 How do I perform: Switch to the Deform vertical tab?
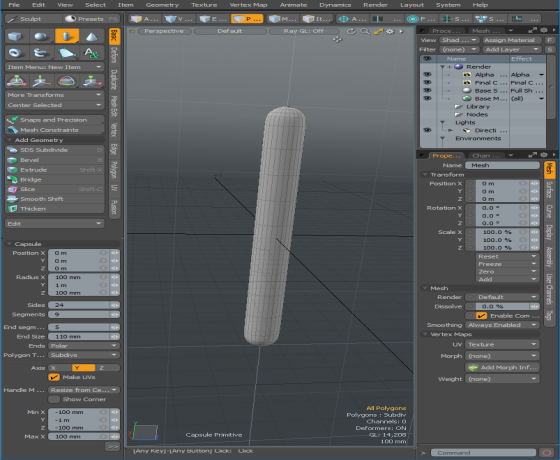point(114,55)
